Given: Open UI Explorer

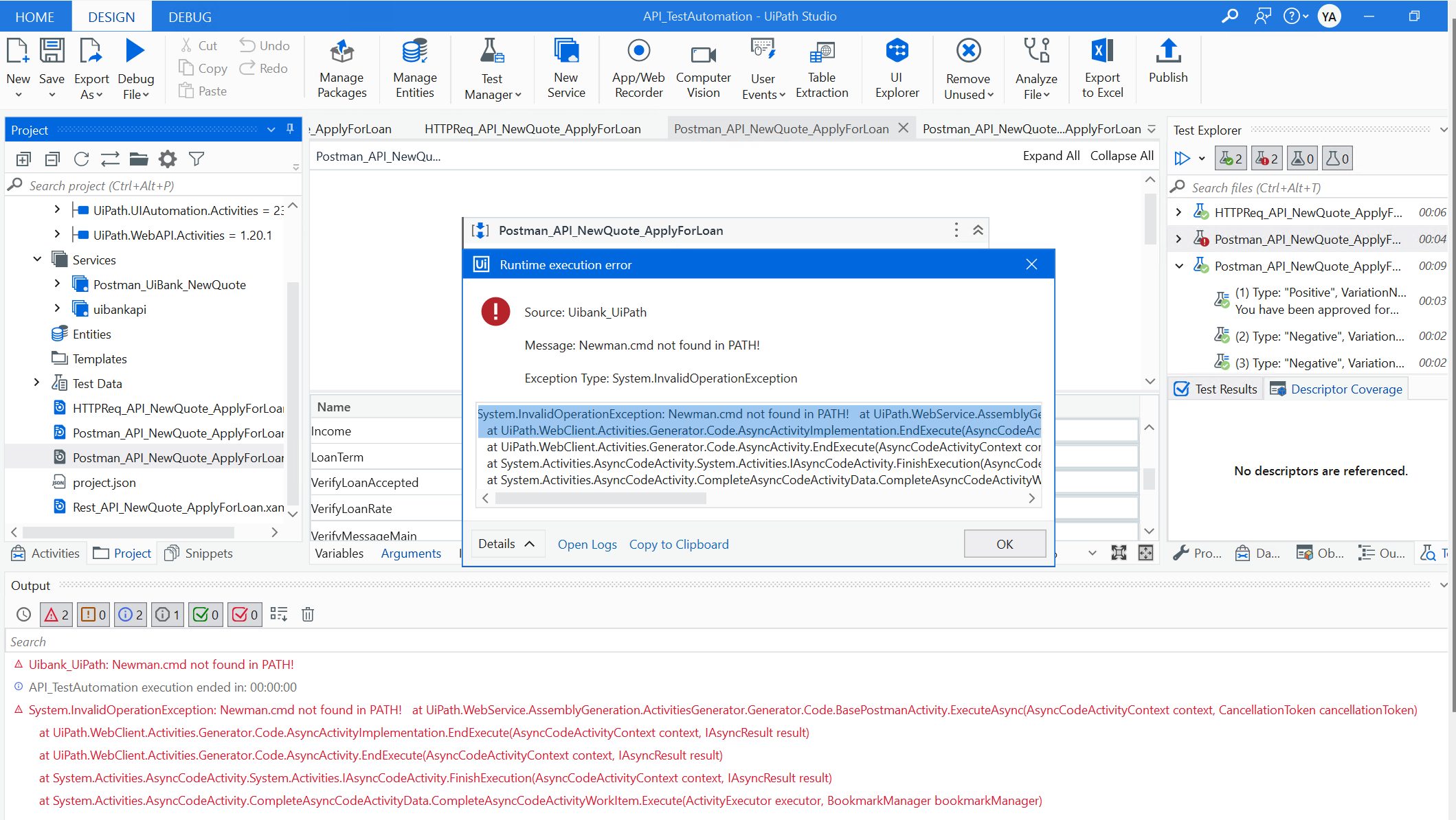Looking at the screenshot, I should [897, 69].
